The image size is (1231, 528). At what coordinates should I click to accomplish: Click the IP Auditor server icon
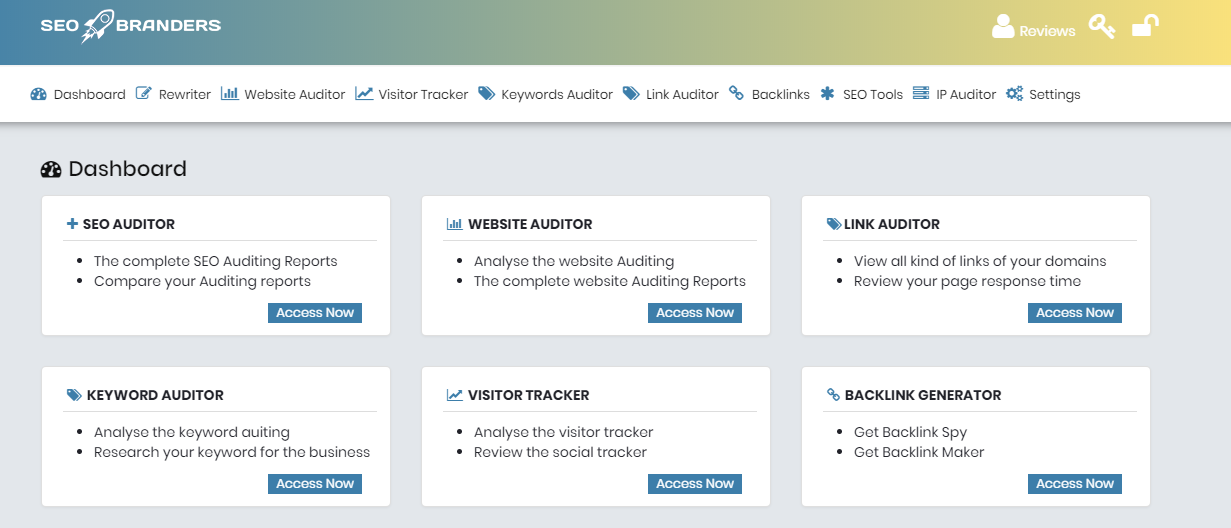coord(921,93)
